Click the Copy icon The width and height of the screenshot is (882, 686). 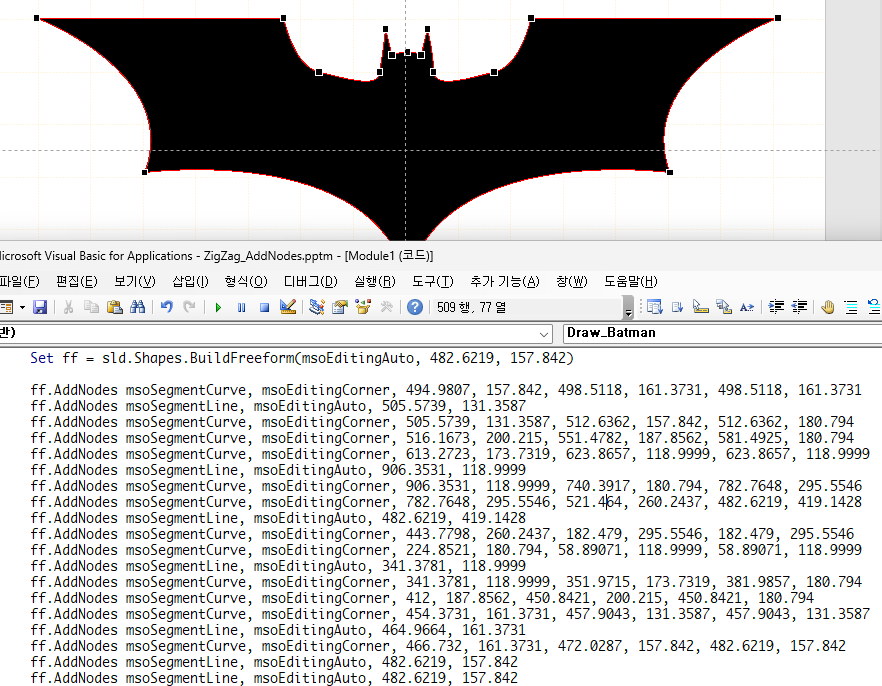pos(91,307)
